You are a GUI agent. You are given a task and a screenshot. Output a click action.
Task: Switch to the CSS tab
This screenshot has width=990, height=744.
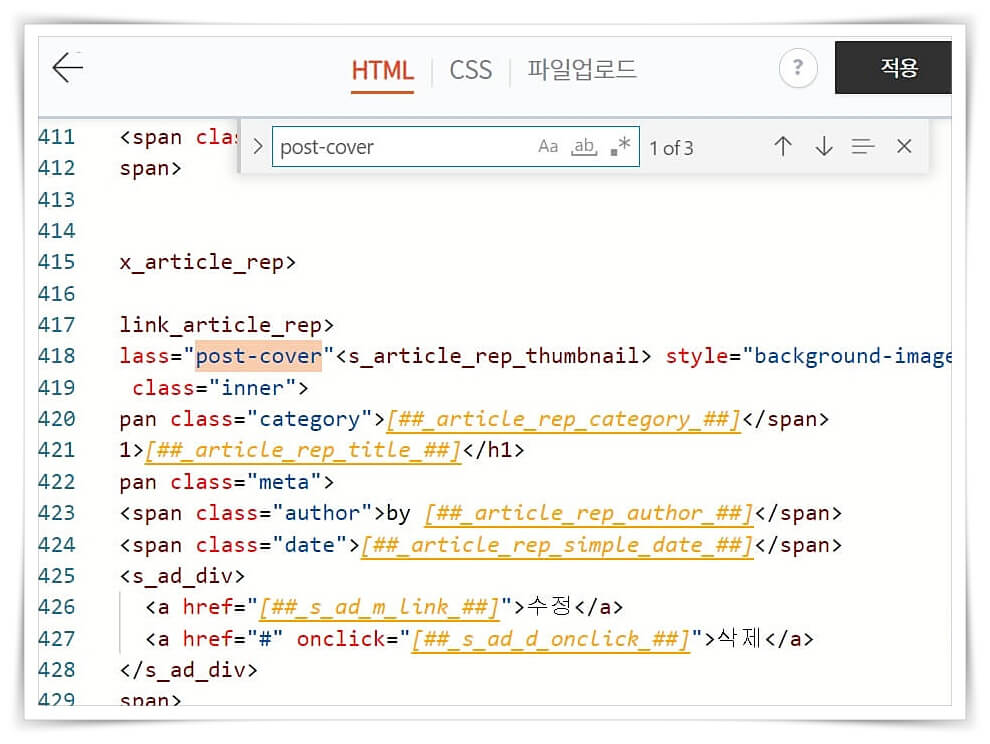[469, 70]
